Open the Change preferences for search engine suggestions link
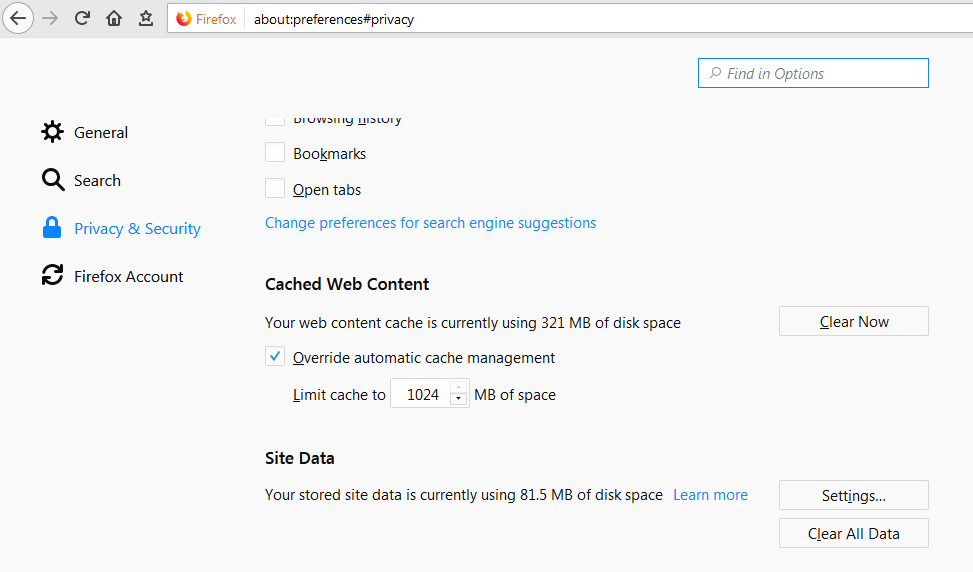The image size is (973, 572). [x=431, y=223]
